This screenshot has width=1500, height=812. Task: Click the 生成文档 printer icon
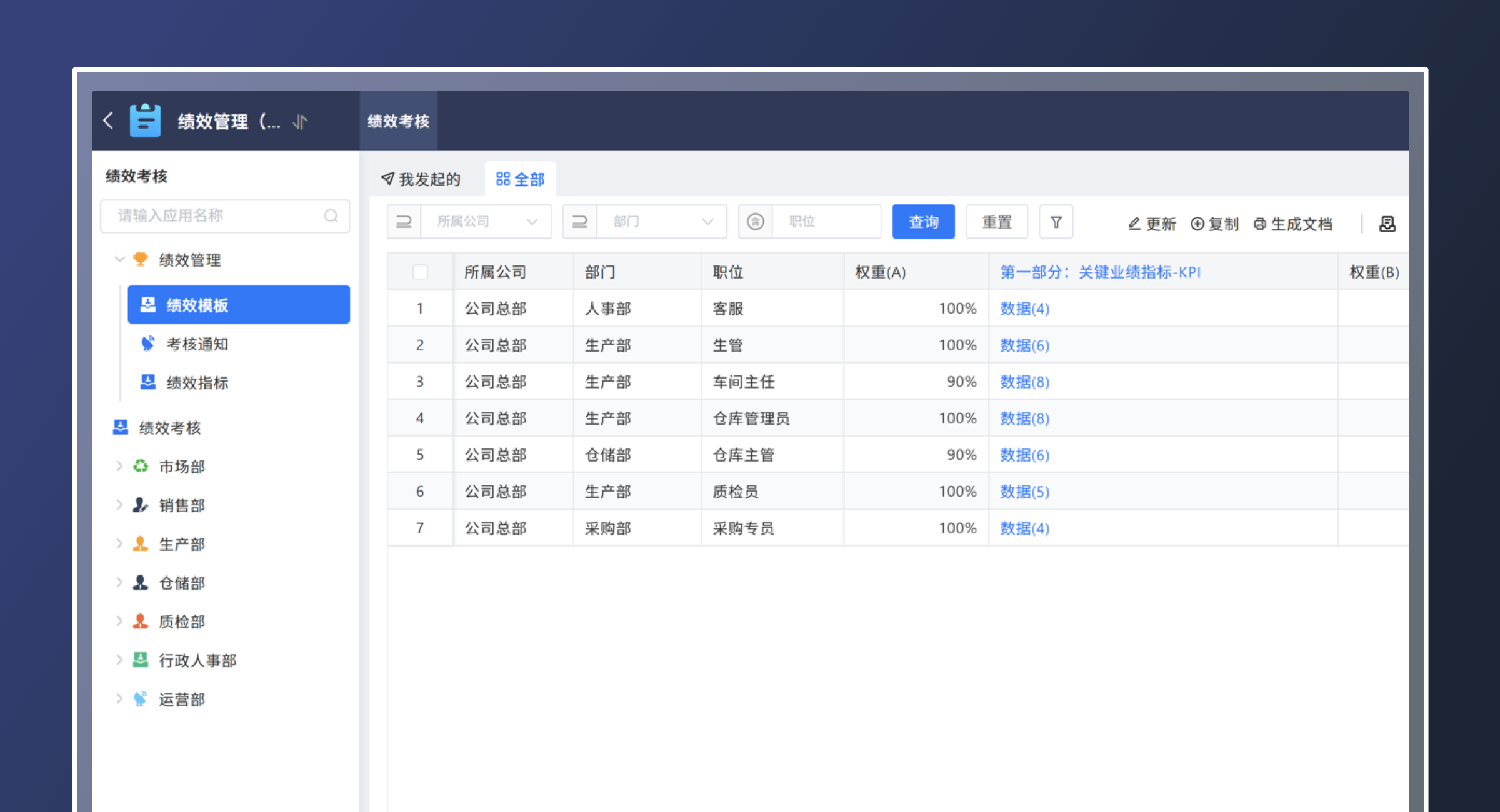pyautogui.click(x=1259, y=224)
